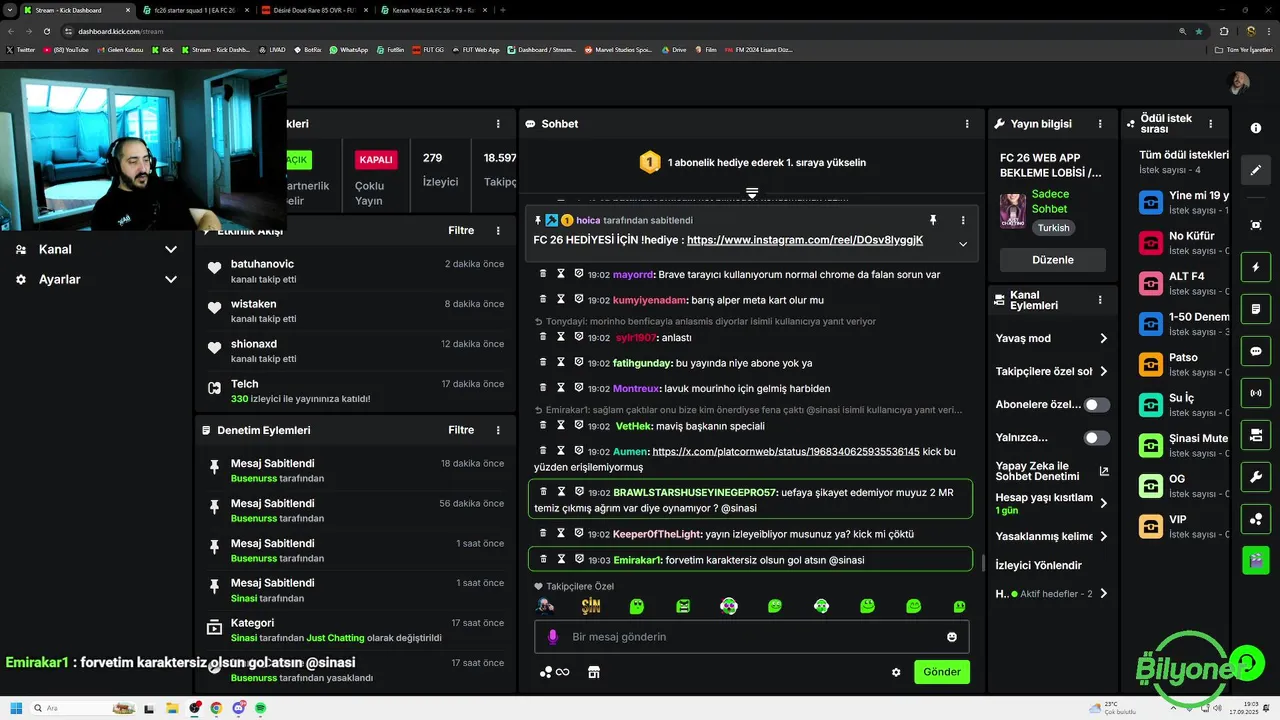Click the chat bubble icon in right sidebar
Viewport: 1280px width, 720px height.
click(x=1256, y=351)
